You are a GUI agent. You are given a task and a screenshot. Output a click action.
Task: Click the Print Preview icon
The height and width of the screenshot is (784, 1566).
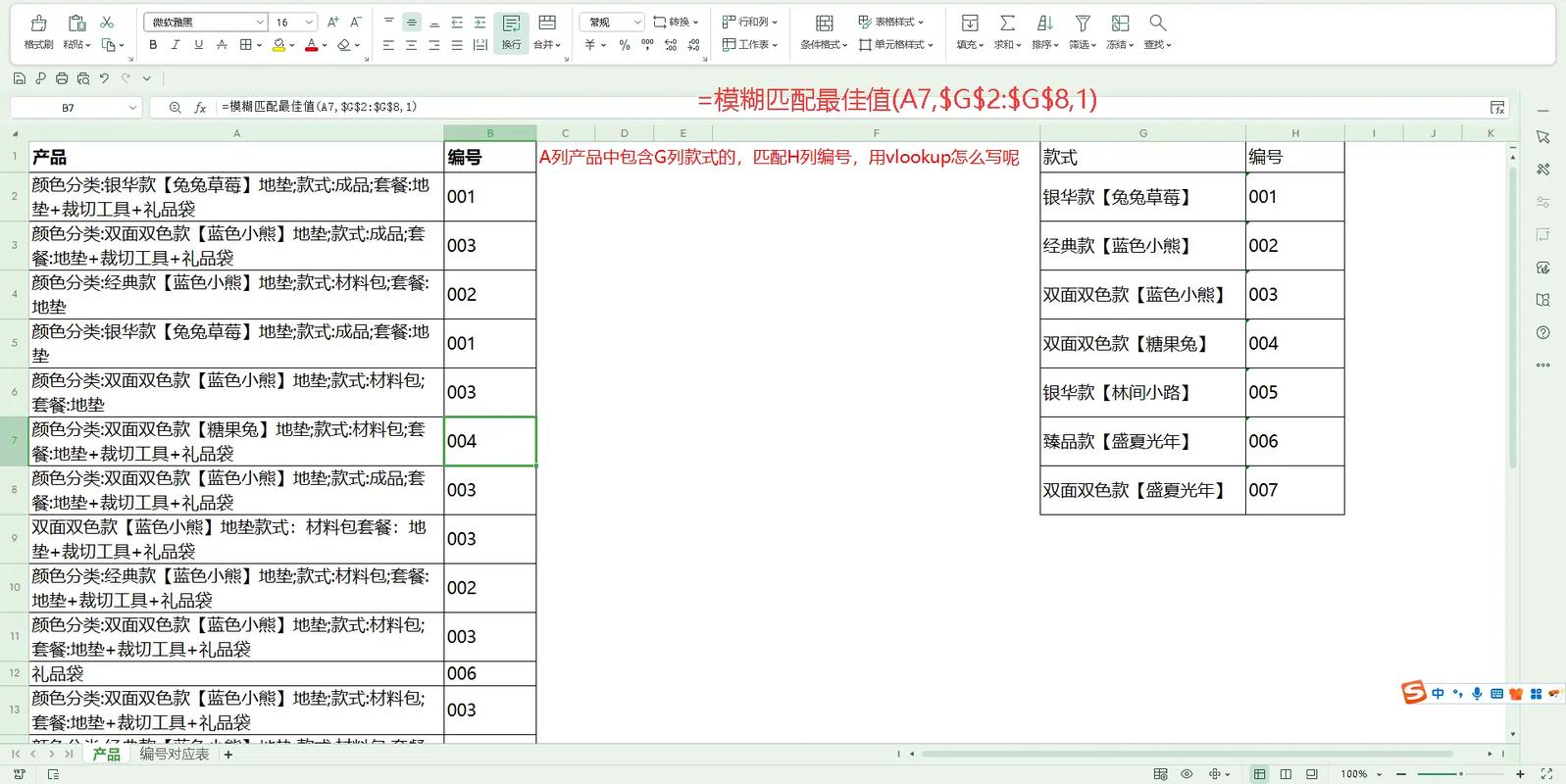coord(83,78)
